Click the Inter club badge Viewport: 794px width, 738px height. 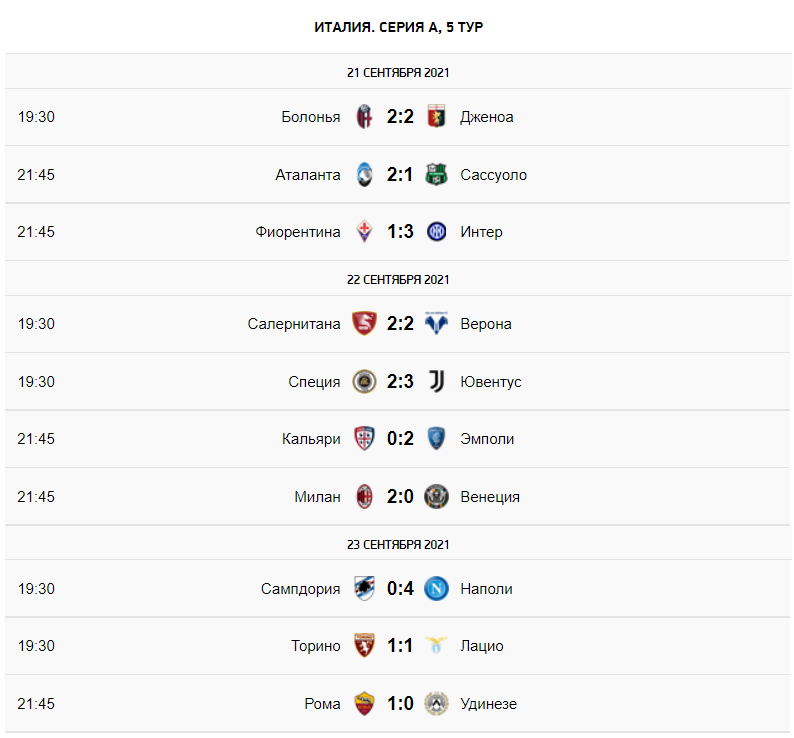pos(436,232)
